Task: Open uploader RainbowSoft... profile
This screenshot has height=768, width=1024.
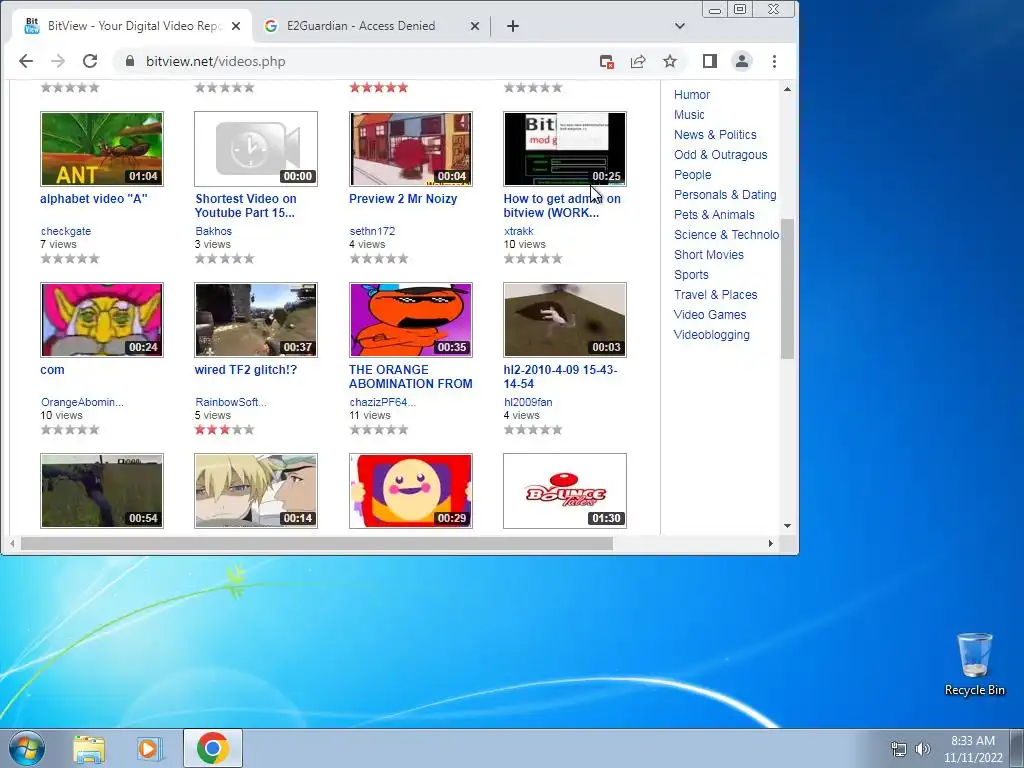Action: pyautogui.click(x=231, y=402)
